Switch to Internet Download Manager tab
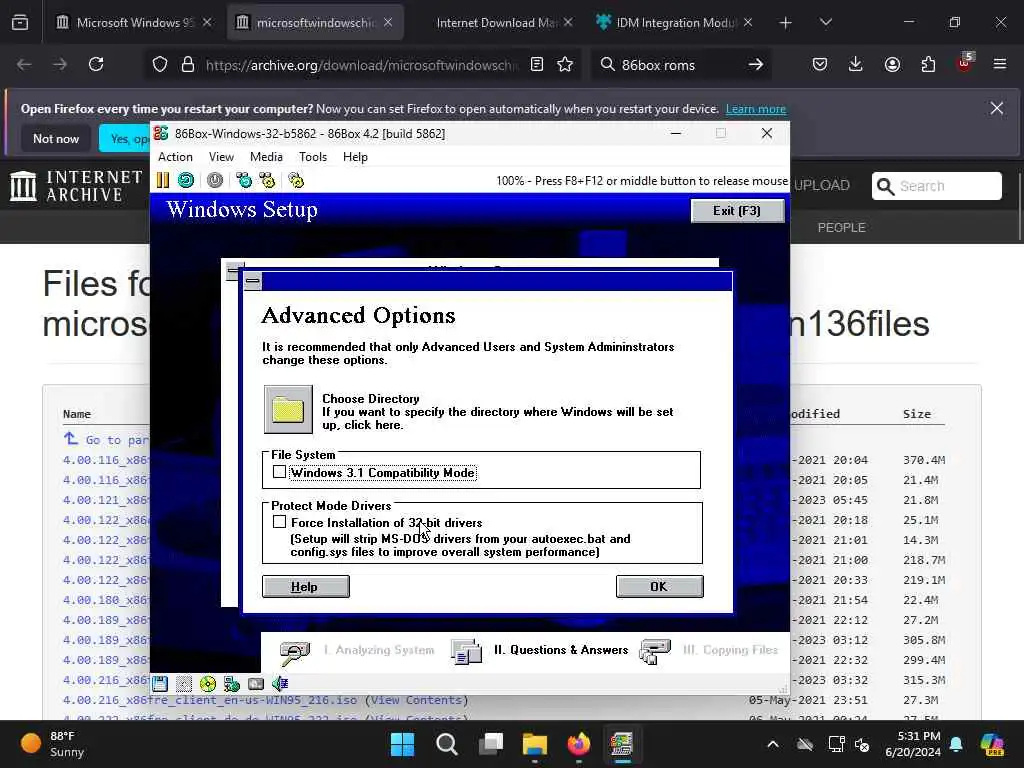1024x768 pixels. click(x=496, y=22)
